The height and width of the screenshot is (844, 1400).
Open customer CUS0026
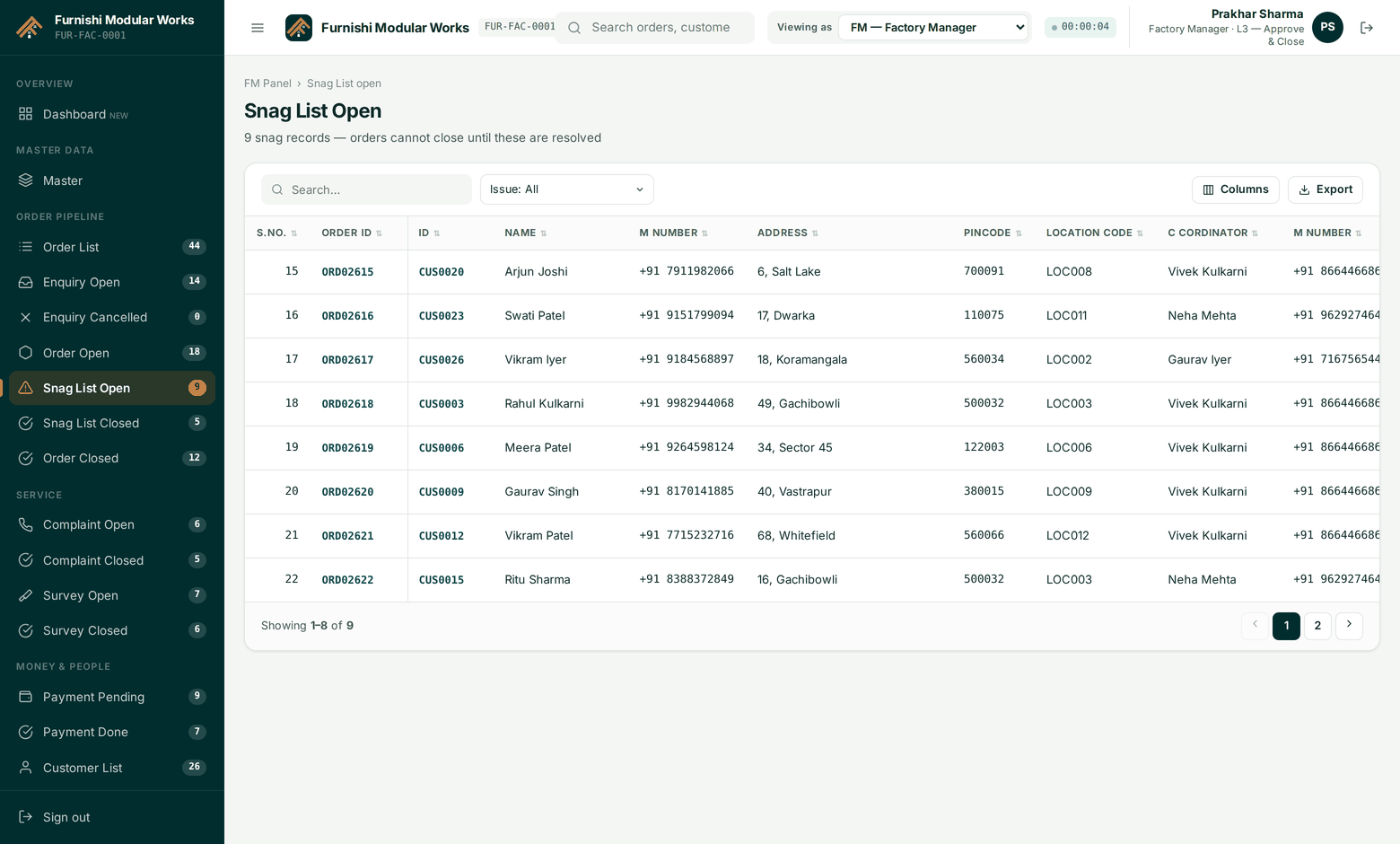pyautogui.click(x=442, y=360)
